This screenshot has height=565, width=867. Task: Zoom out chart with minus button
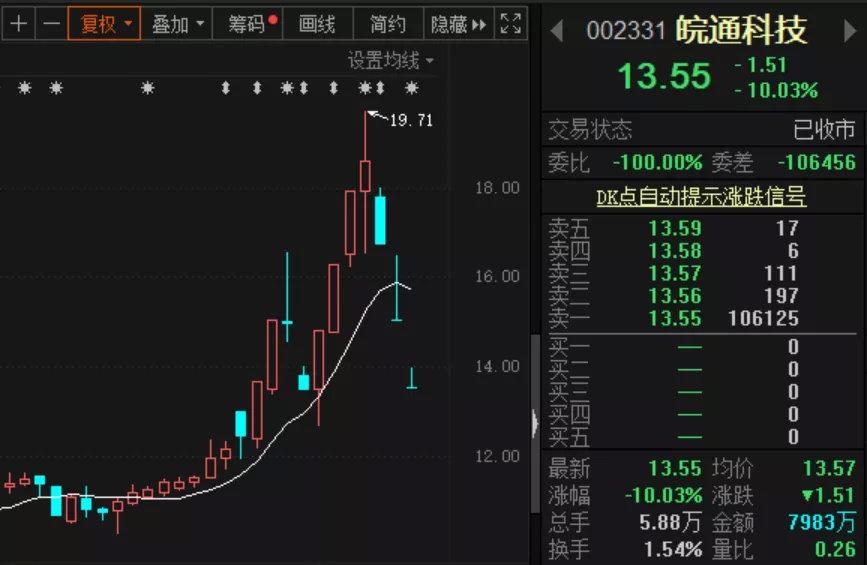click(x=51, y=24)
